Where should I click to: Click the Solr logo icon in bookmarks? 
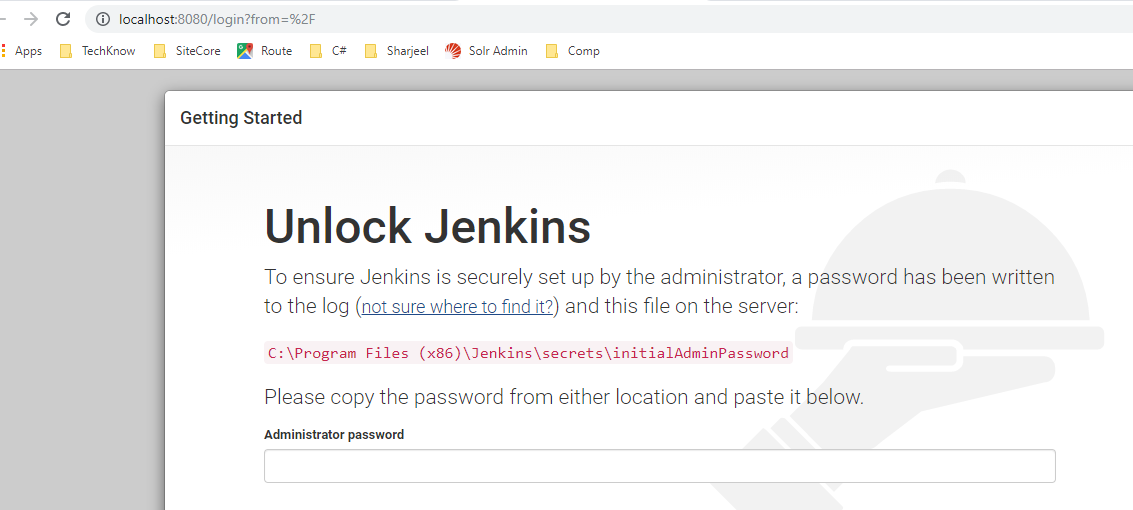(453, 51)
